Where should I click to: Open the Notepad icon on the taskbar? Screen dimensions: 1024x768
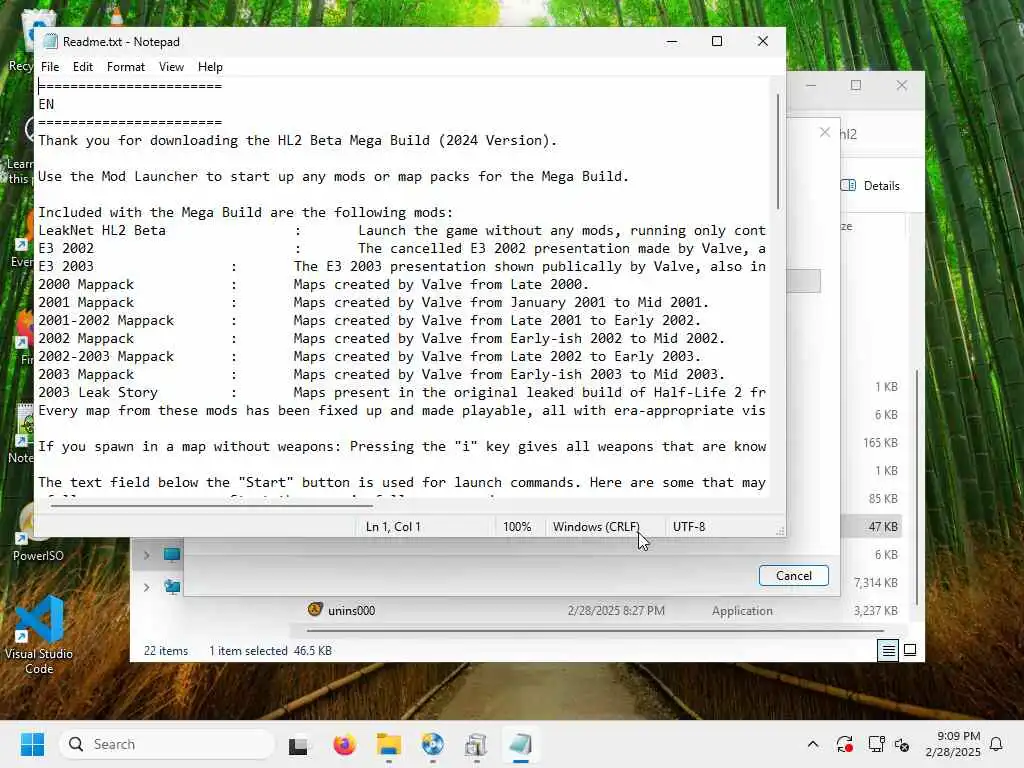pos(520,744)
